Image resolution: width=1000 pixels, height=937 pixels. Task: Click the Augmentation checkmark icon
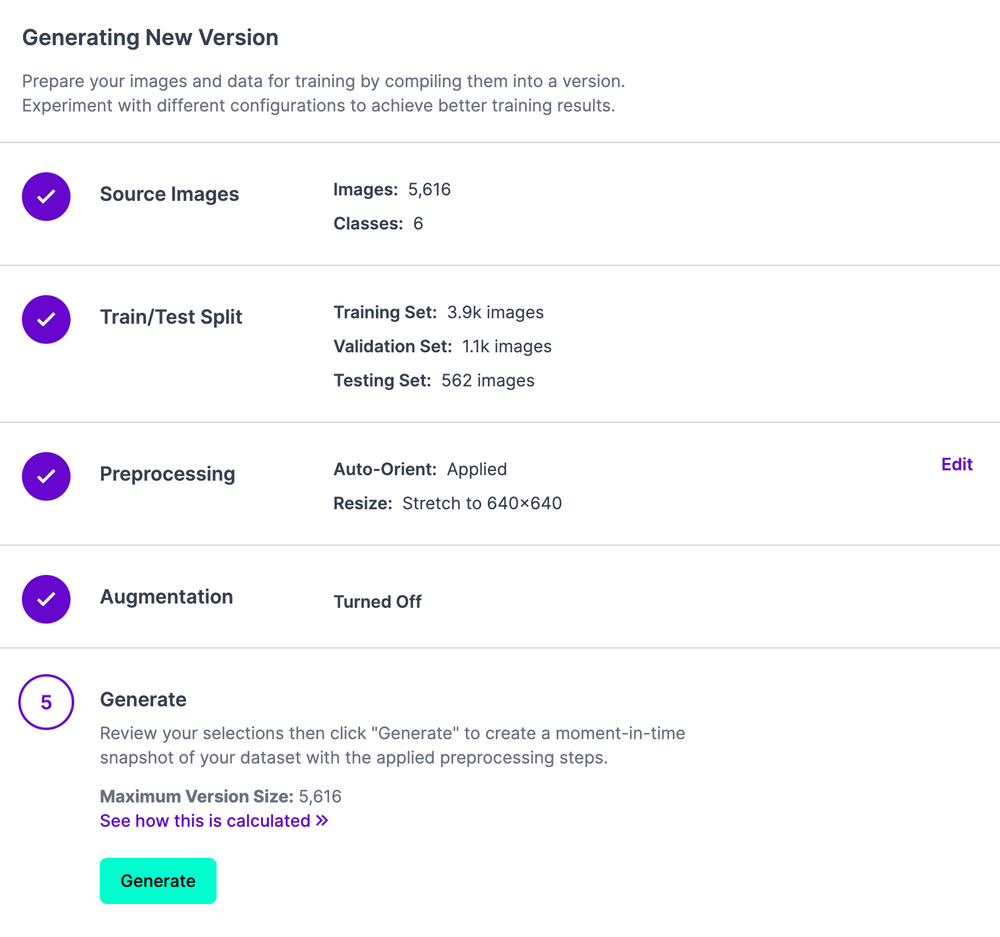(46, 599)
